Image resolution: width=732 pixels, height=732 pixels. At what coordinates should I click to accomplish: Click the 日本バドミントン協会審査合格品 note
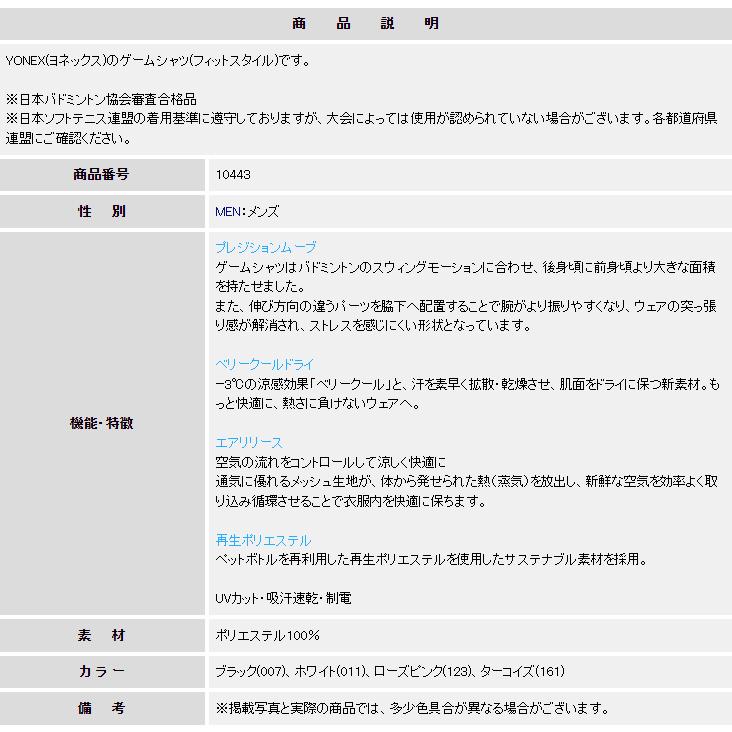[x=101, y=99]
